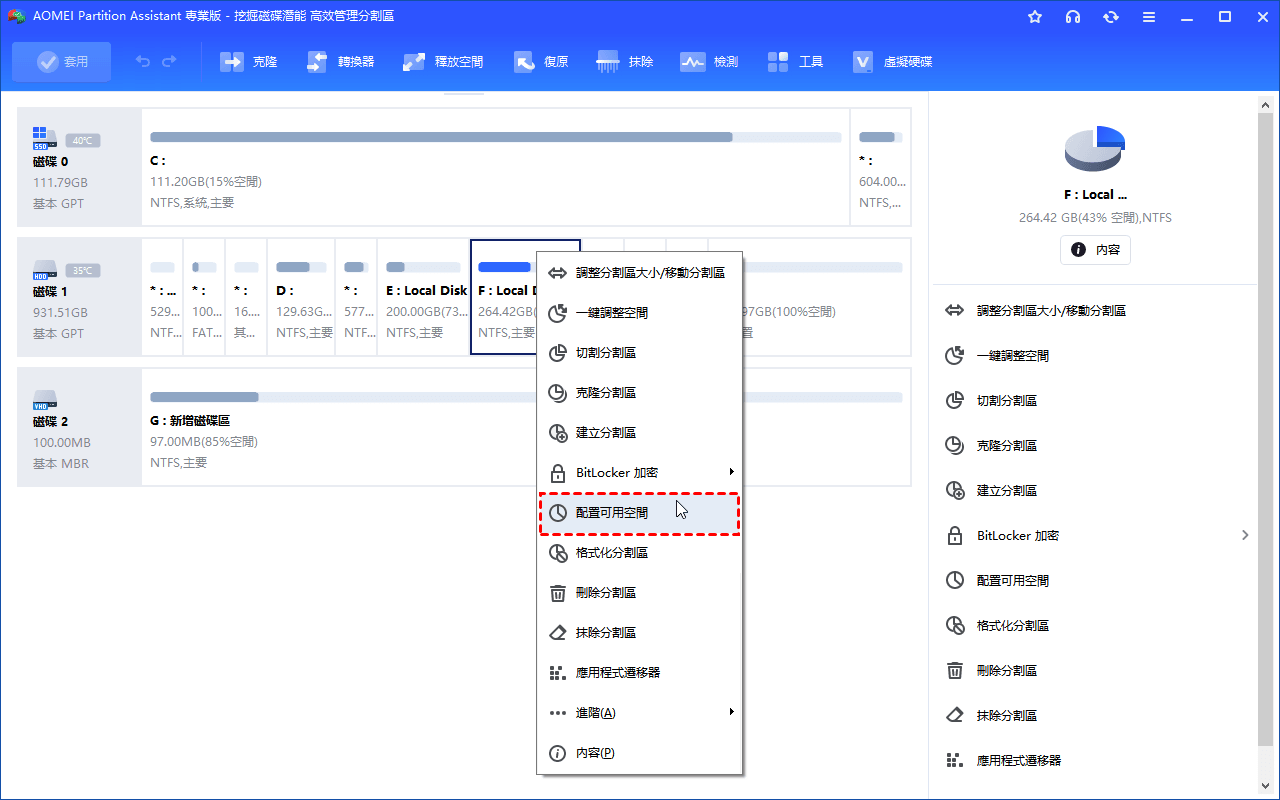
Task: Expand BitLocker 加密 in the right panel
Action: coord(1245,535)
